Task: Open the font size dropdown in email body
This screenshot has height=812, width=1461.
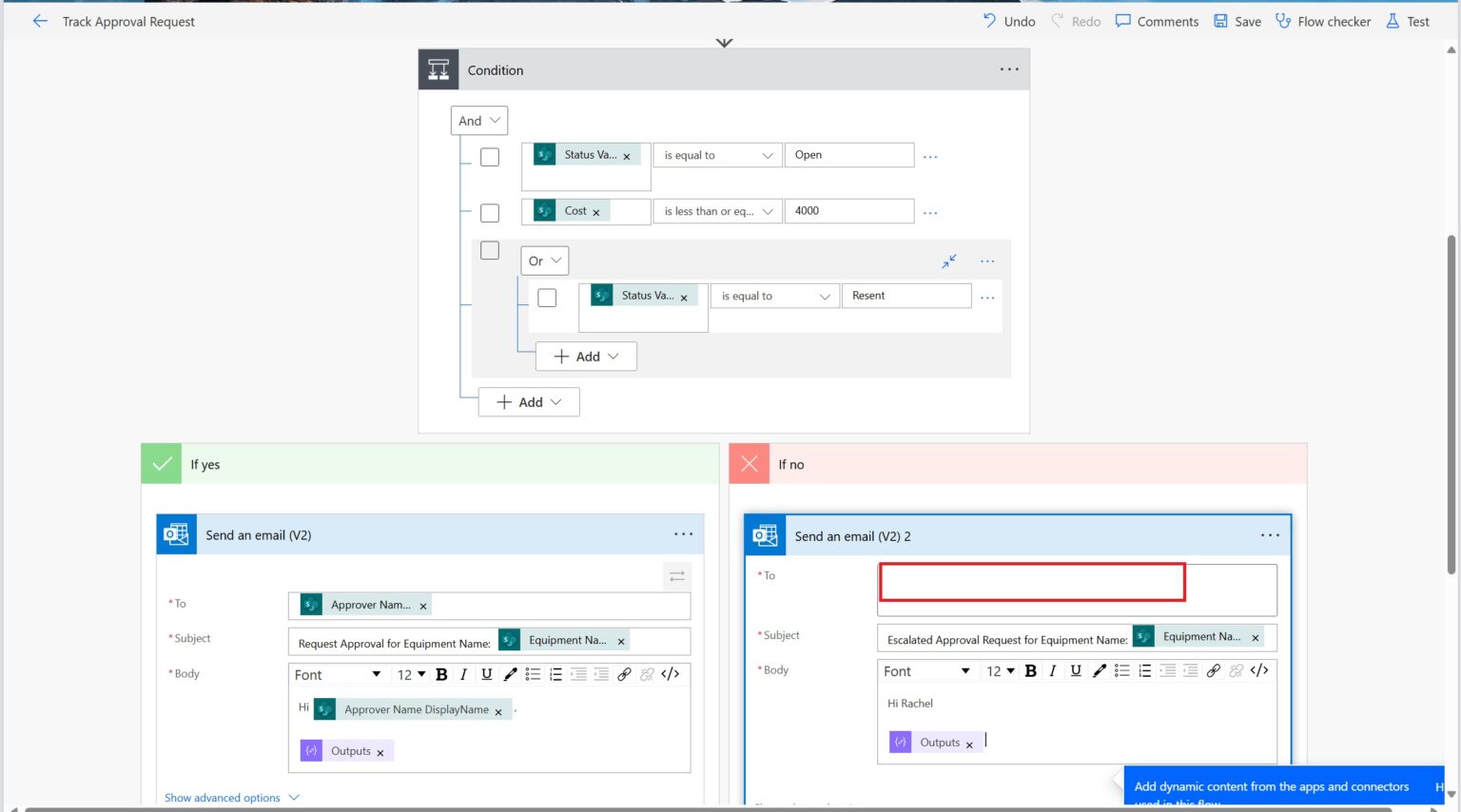Action: tap(411, 674)
